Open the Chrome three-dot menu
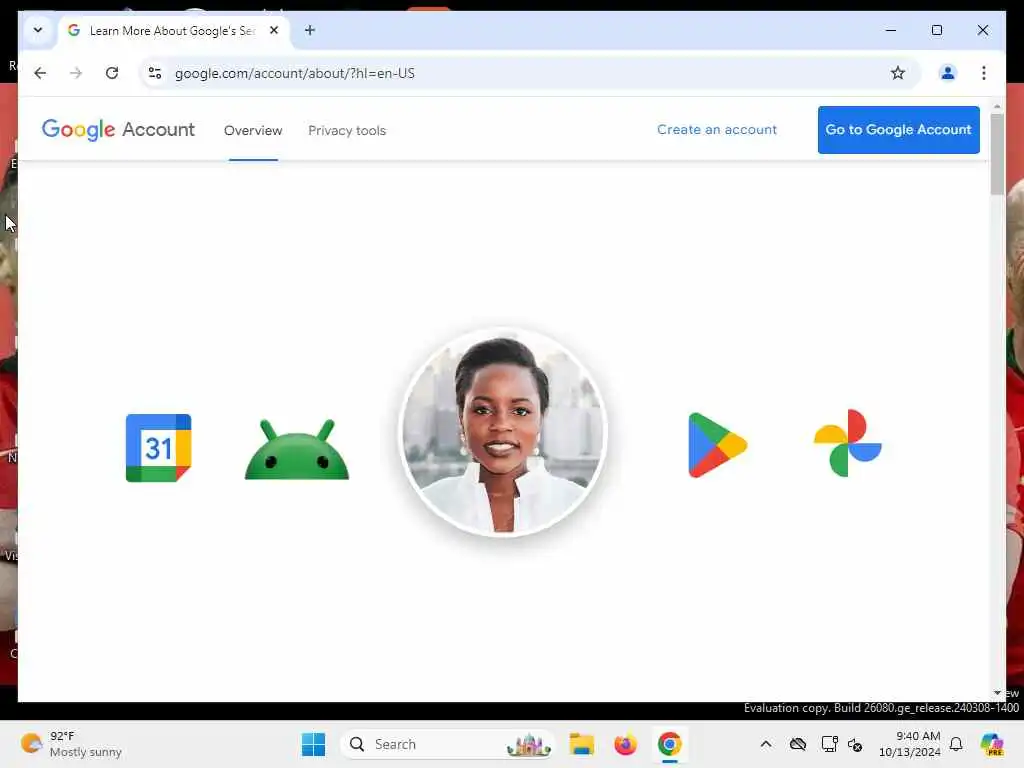 pos(984,73)
